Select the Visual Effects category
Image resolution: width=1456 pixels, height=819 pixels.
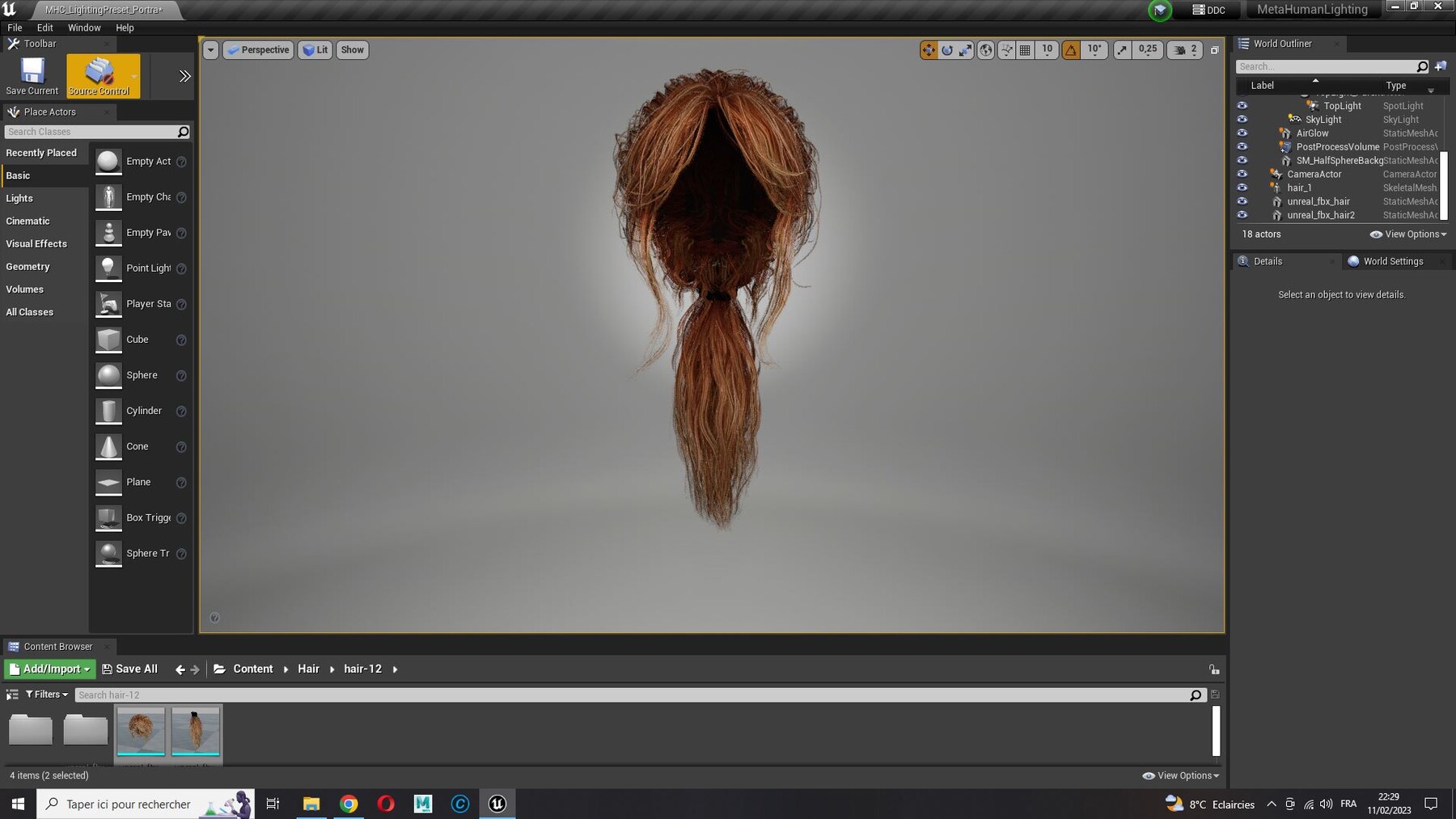click(x=44, y=243)
